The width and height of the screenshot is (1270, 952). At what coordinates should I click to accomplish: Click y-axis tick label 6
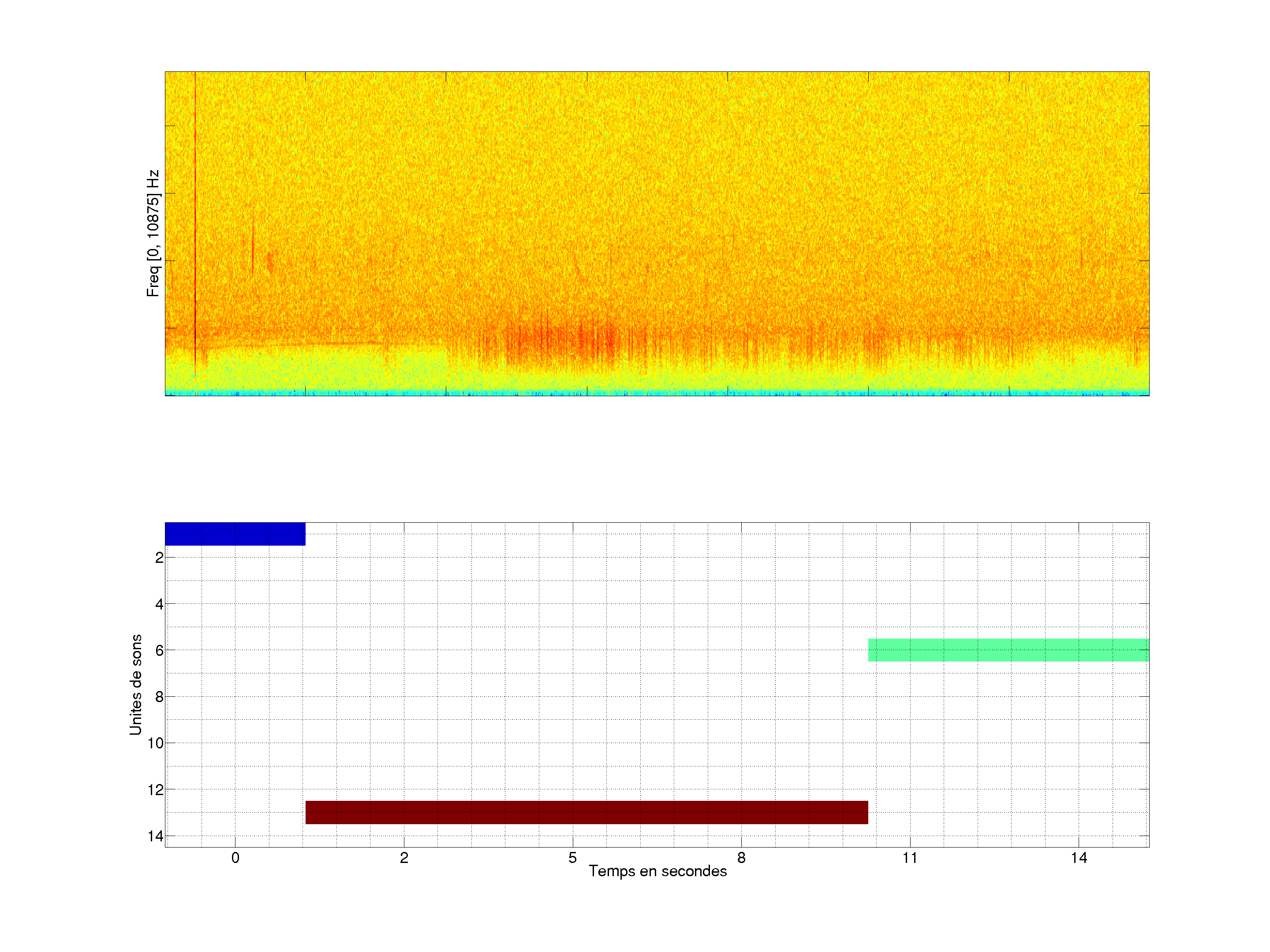click(x=159, y=651)
